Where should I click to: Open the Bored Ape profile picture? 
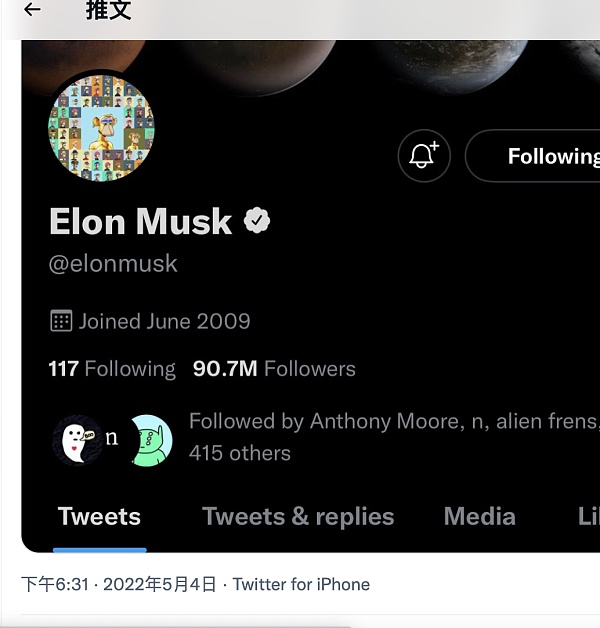click(101, 128)
